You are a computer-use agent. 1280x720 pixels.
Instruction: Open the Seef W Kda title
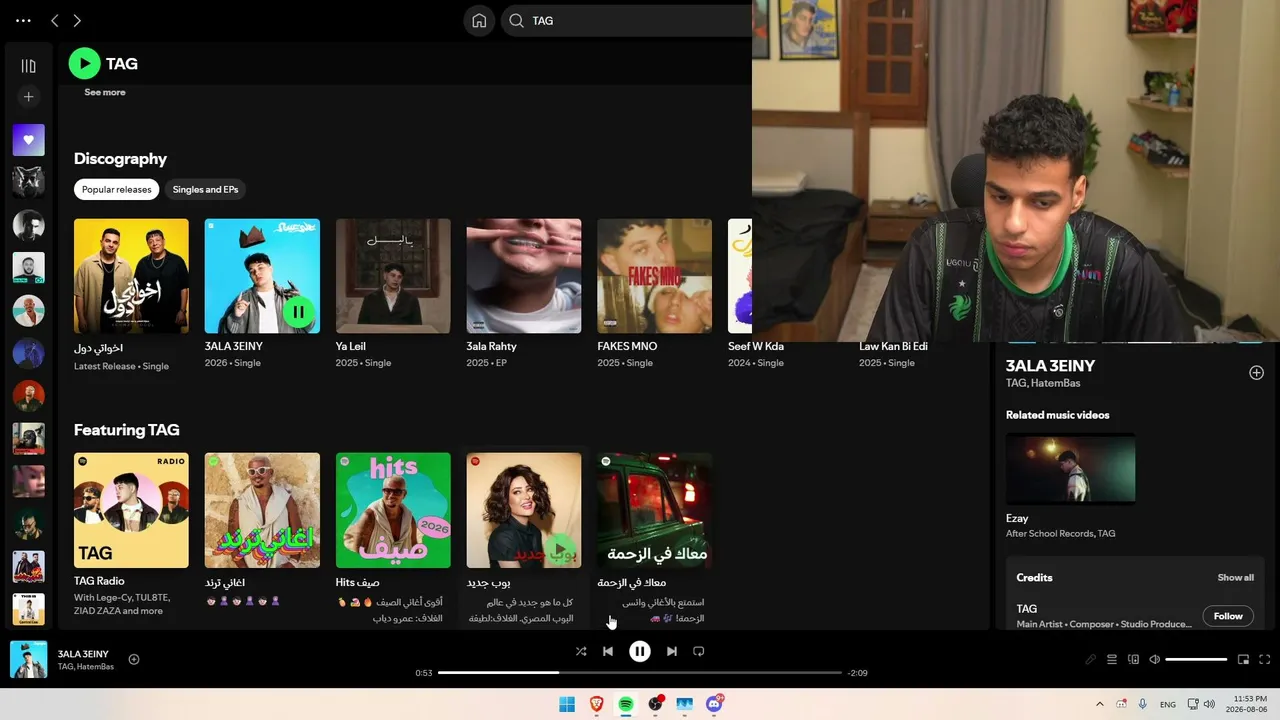click(756, 346)
